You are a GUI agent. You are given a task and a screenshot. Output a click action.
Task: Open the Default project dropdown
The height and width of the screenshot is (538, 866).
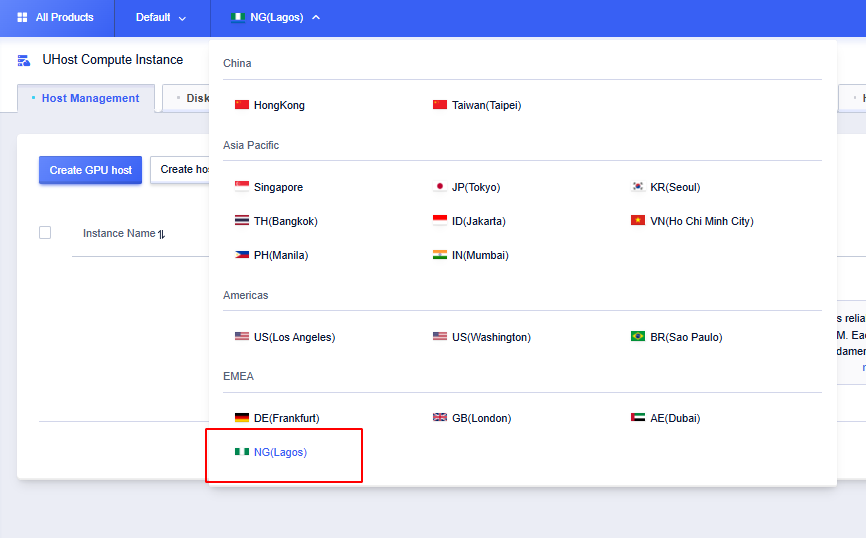click(x=161, y=18)
